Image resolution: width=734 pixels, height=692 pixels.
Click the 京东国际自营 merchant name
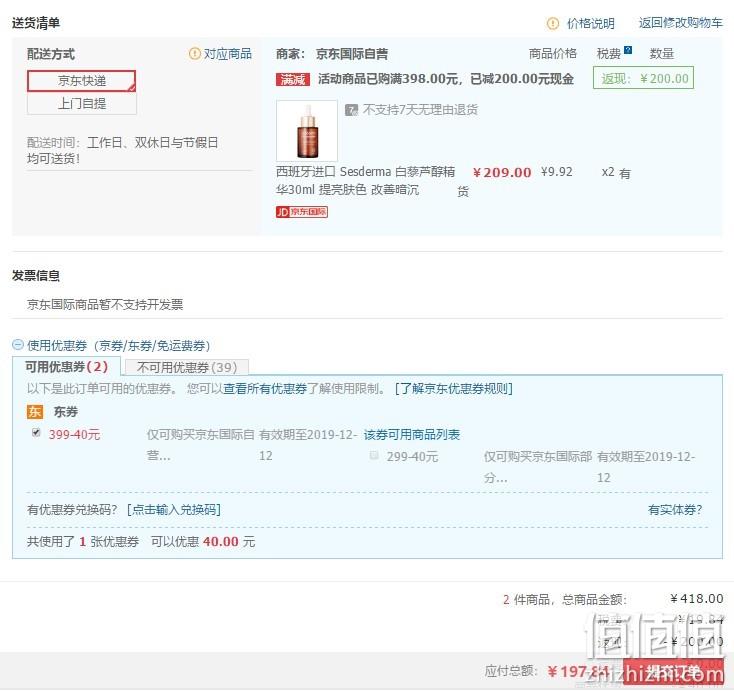point(352,54)
